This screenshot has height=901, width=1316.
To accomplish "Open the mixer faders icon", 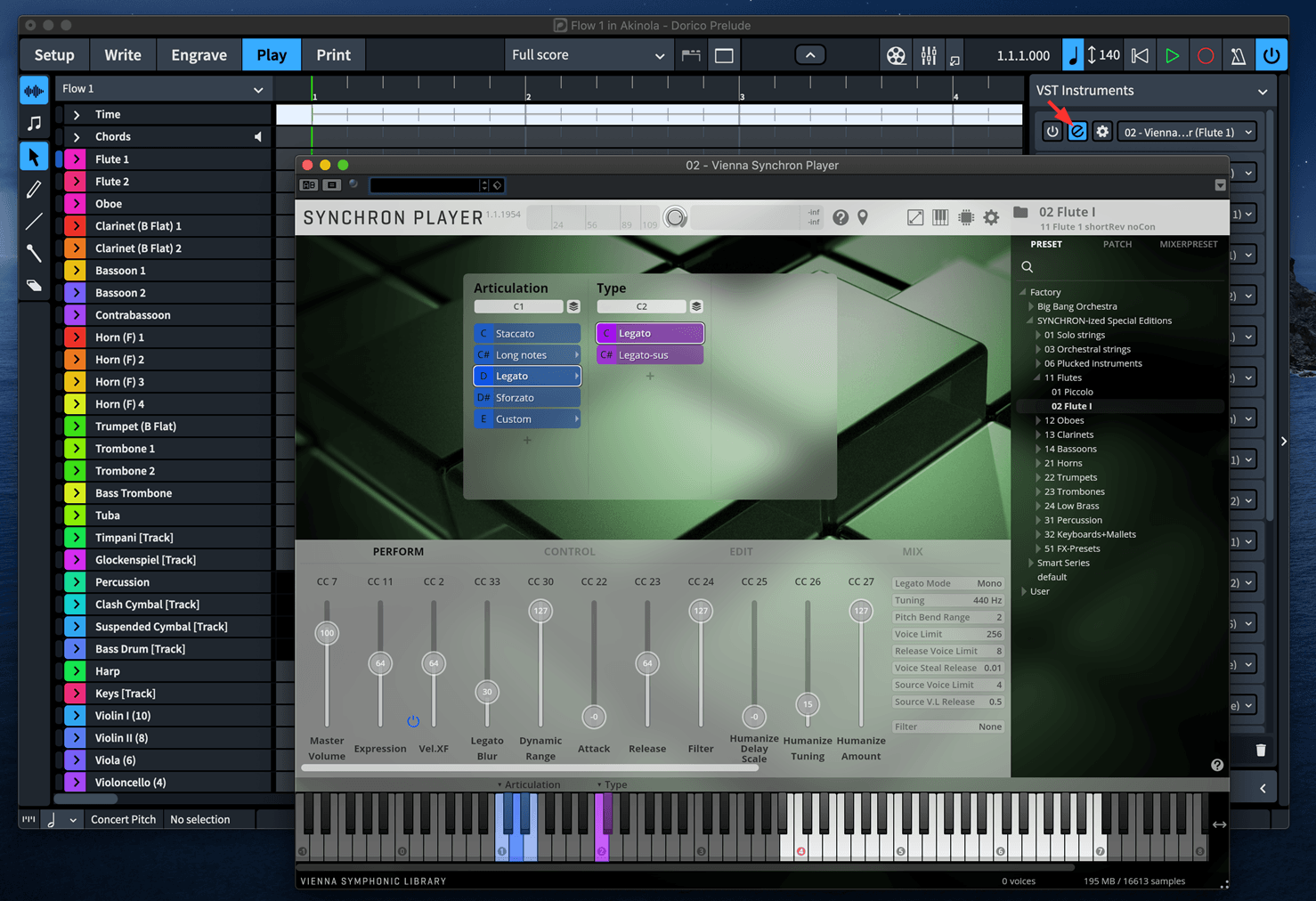I will pos(929,55).
